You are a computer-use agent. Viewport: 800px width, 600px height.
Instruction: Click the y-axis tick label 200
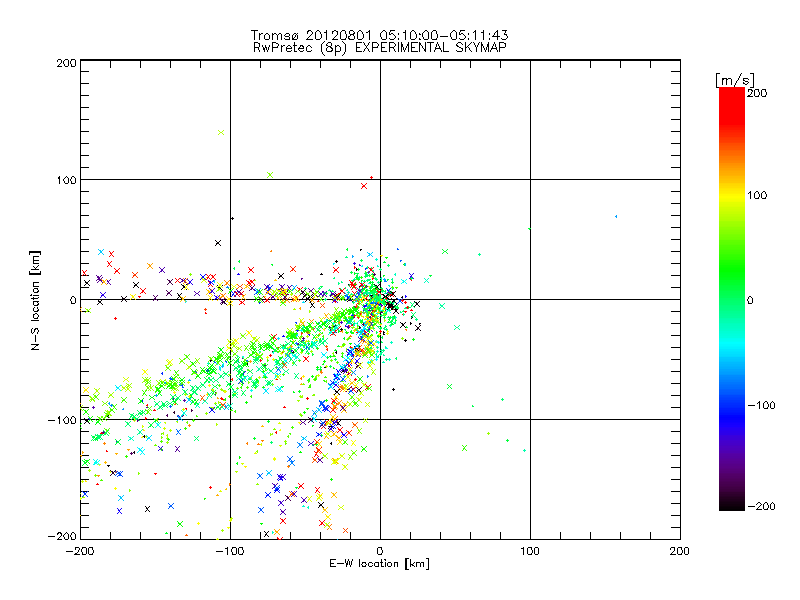(66, 63)
